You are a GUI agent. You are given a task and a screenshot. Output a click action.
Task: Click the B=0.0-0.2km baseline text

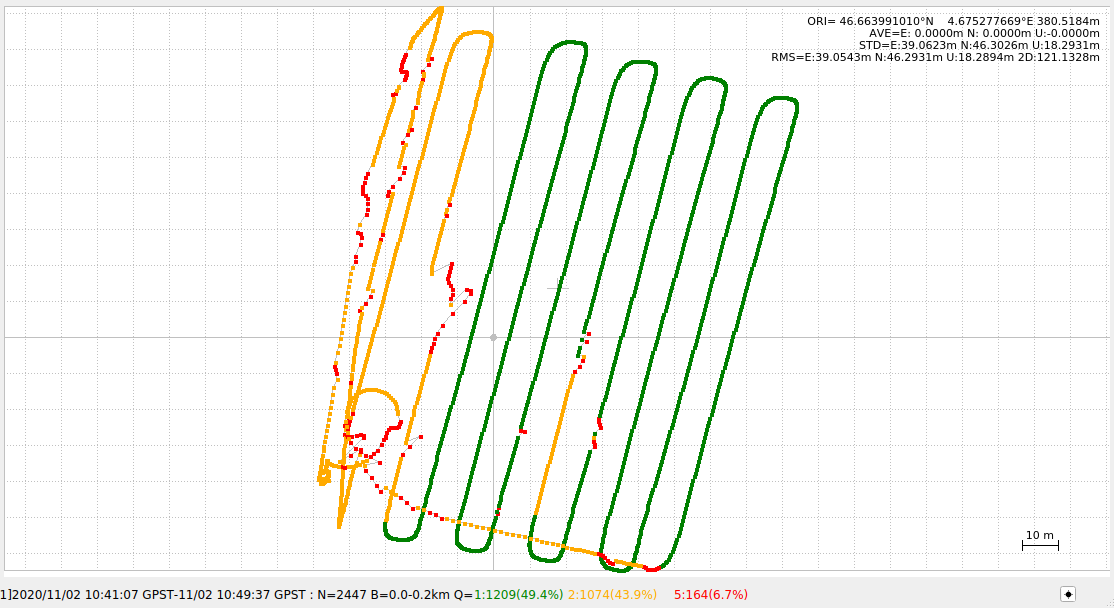(411, 595)
